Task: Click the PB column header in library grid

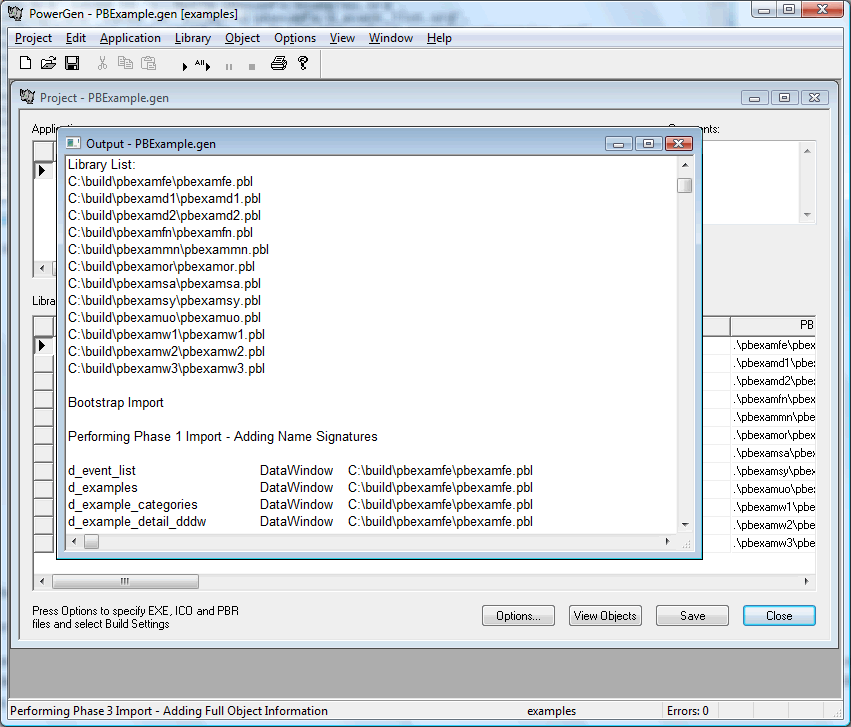Action: [x=773, y=325]
